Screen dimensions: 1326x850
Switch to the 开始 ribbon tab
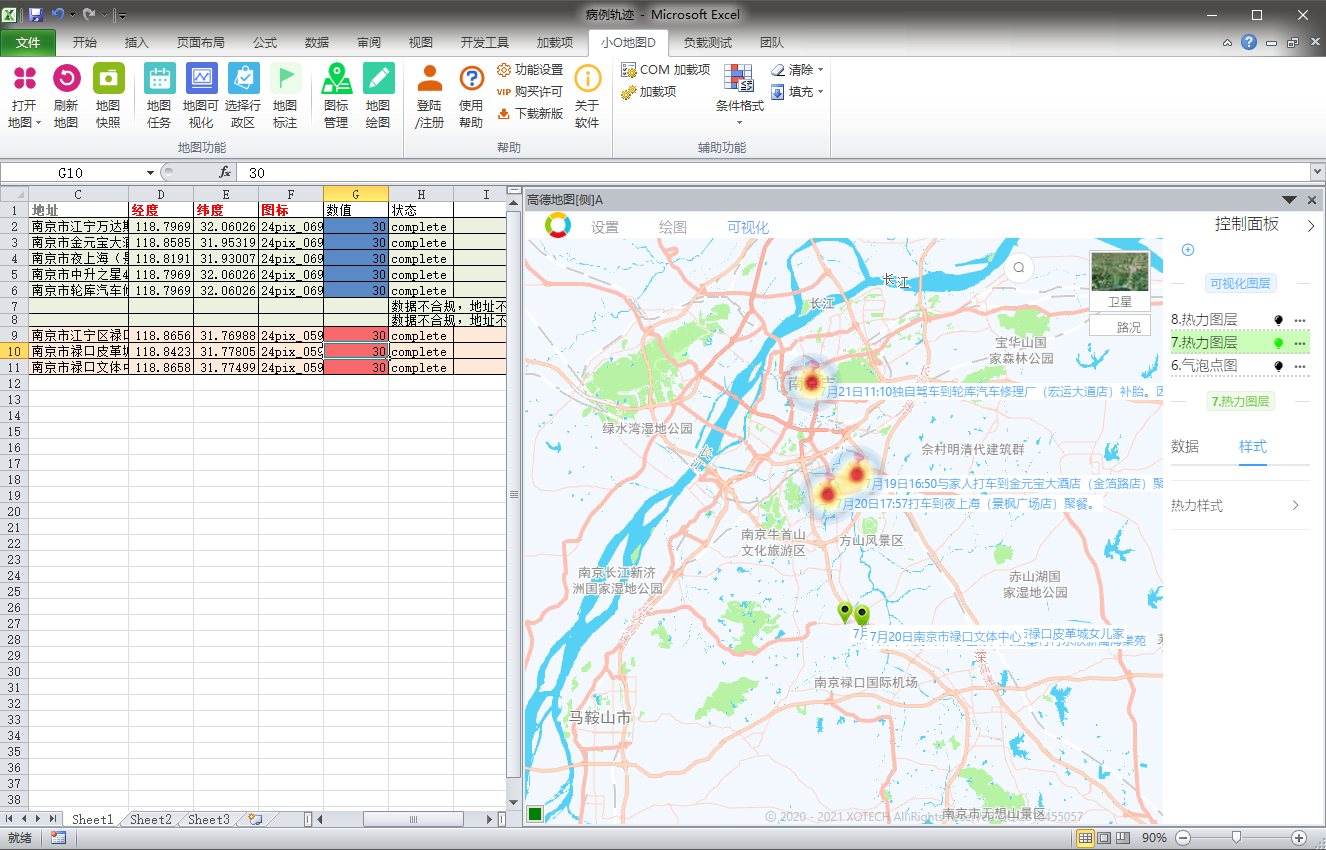pos(85,43)
